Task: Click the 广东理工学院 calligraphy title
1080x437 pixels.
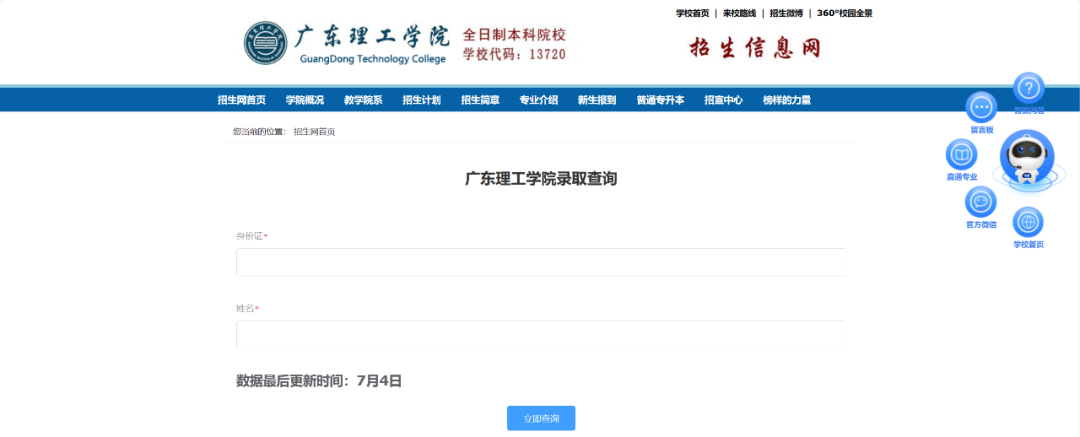Action: tap(373, 38)
